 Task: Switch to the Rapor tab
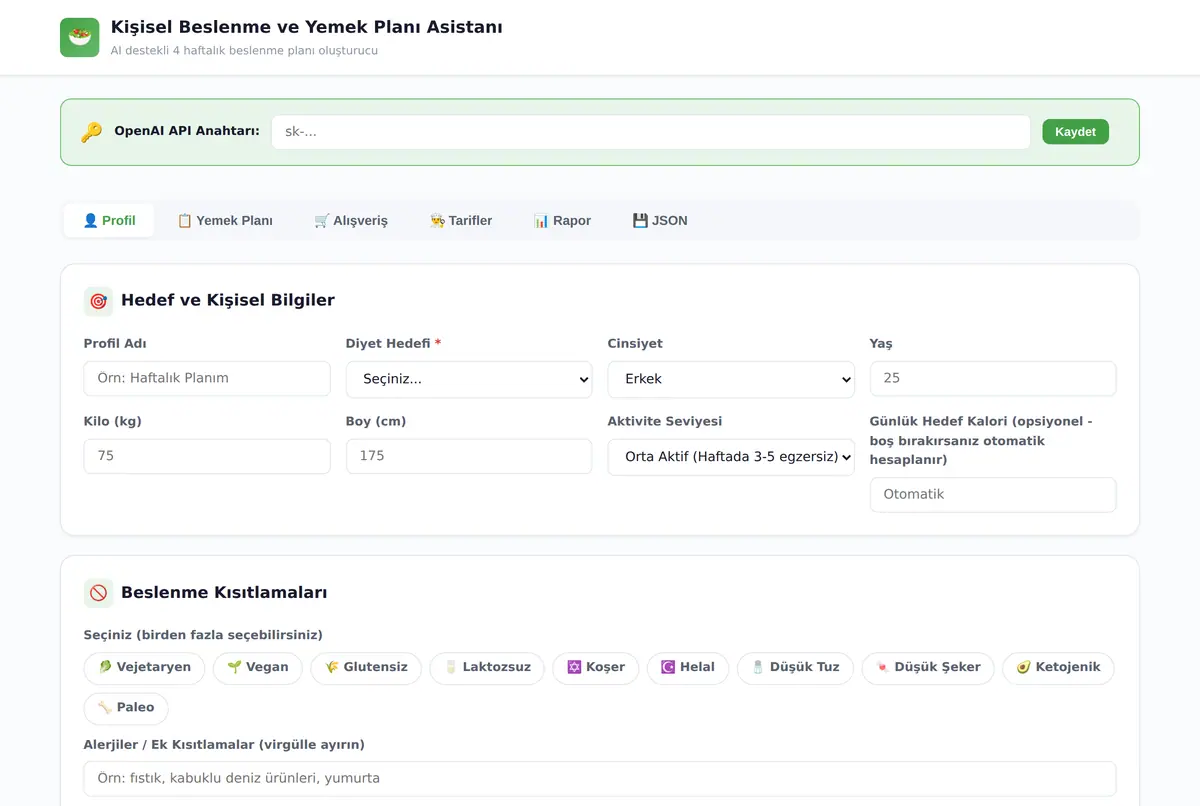point(562,221)
